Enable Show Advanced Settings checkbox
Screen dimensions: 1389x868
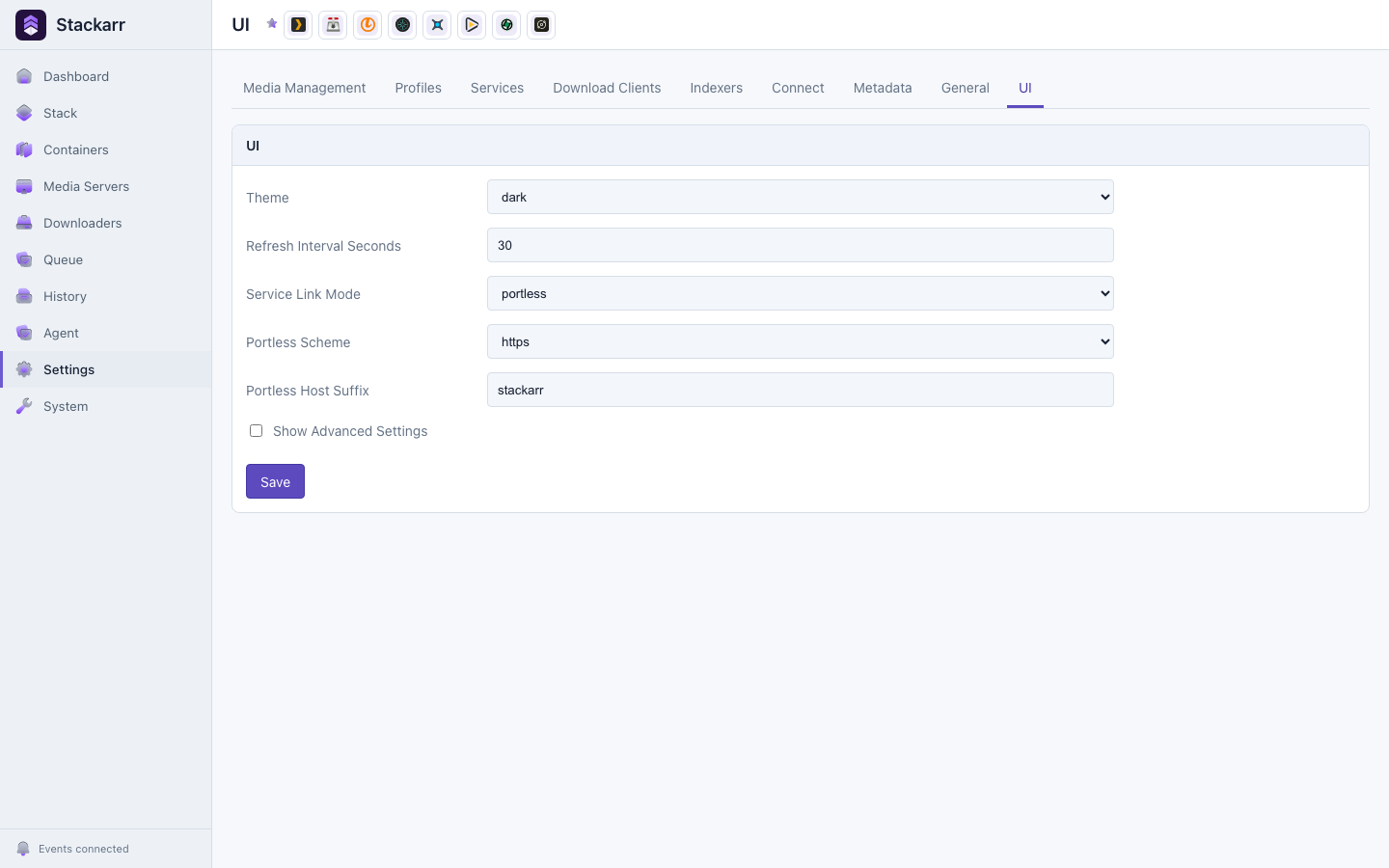pos(256,431)
